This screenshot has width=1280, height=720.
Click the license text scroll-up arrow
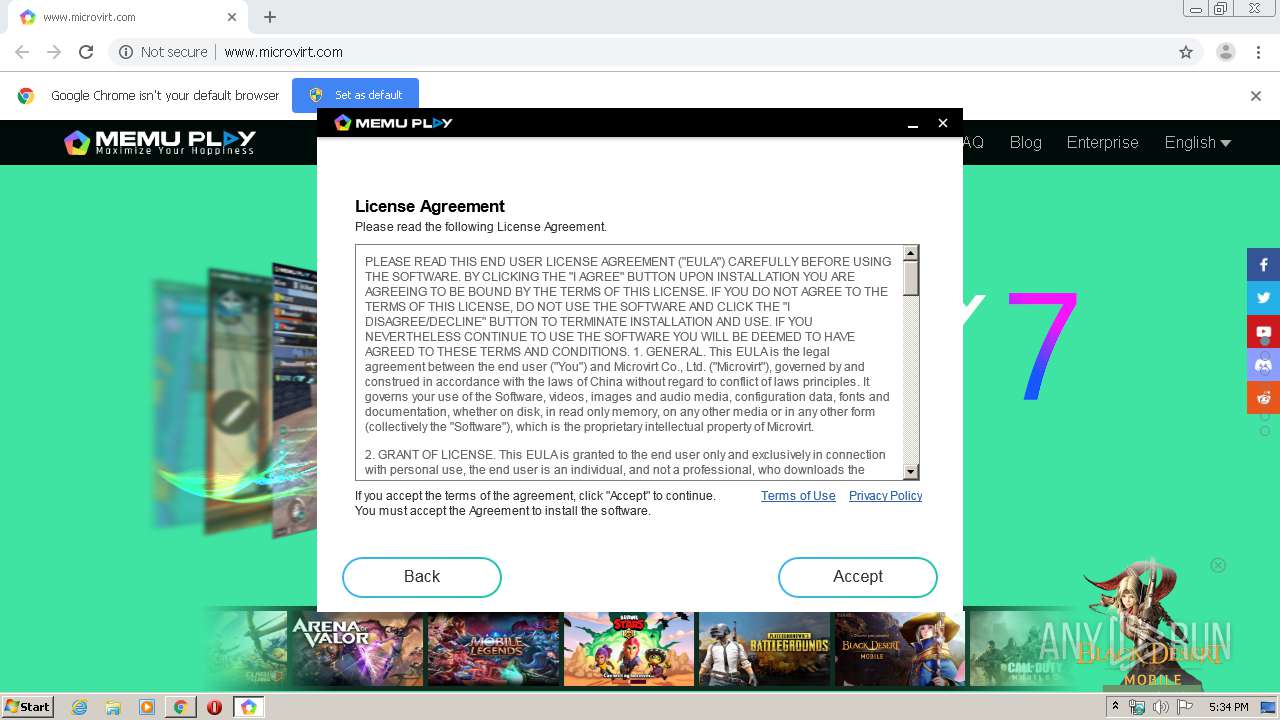tap(910, 254)
